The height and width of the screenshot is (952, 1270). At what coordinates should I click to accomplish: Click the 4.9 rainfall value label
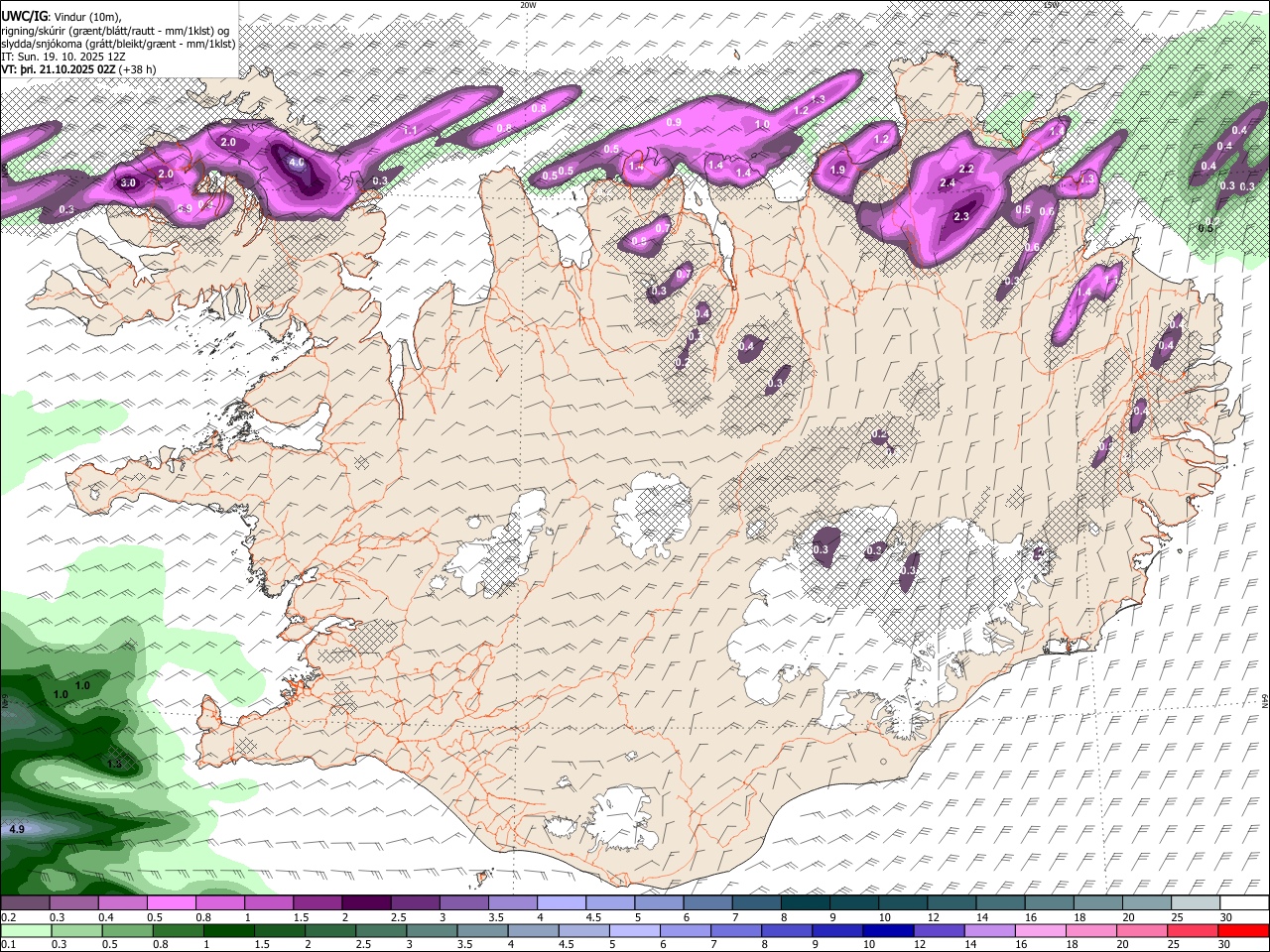click(16, 829)
